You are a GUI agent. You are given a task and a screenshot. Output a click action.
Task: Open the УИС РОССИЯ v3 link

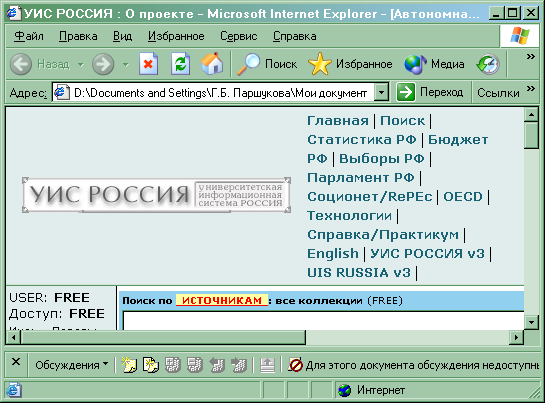click(427, 253)
